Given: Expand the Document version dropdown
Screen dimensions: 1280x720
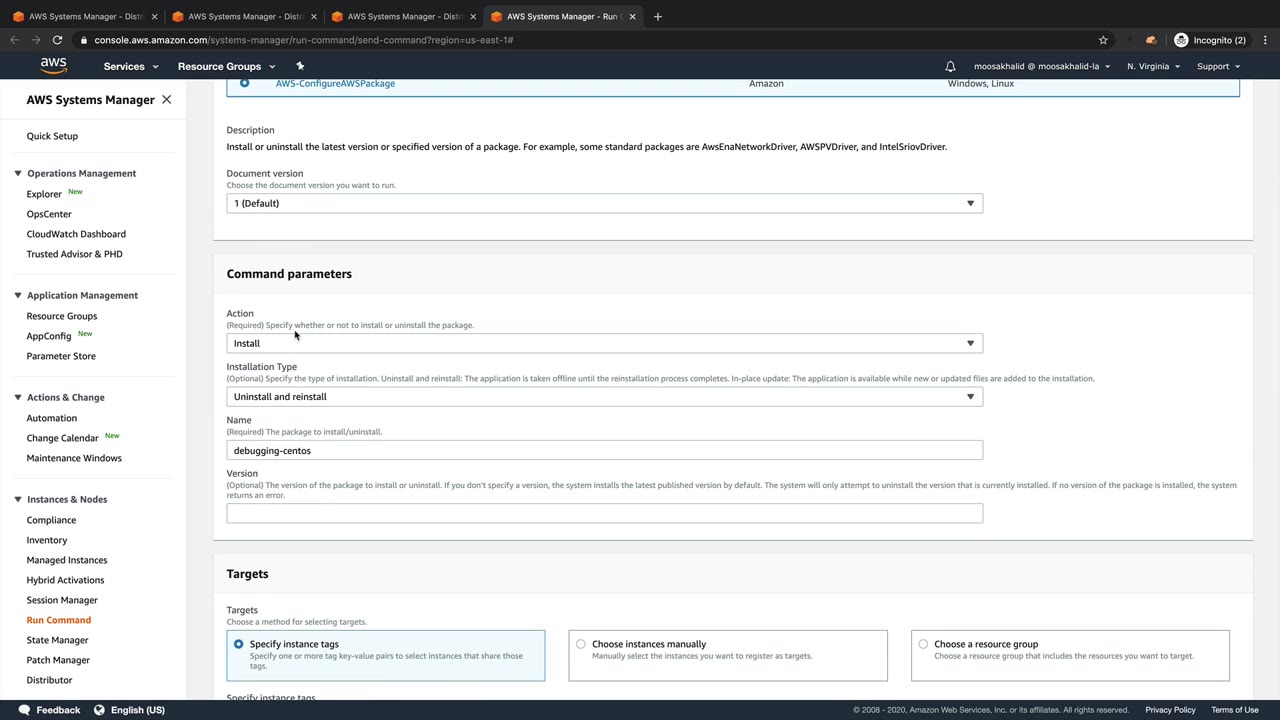Looking at the screenshot, I should click(604, 203).
